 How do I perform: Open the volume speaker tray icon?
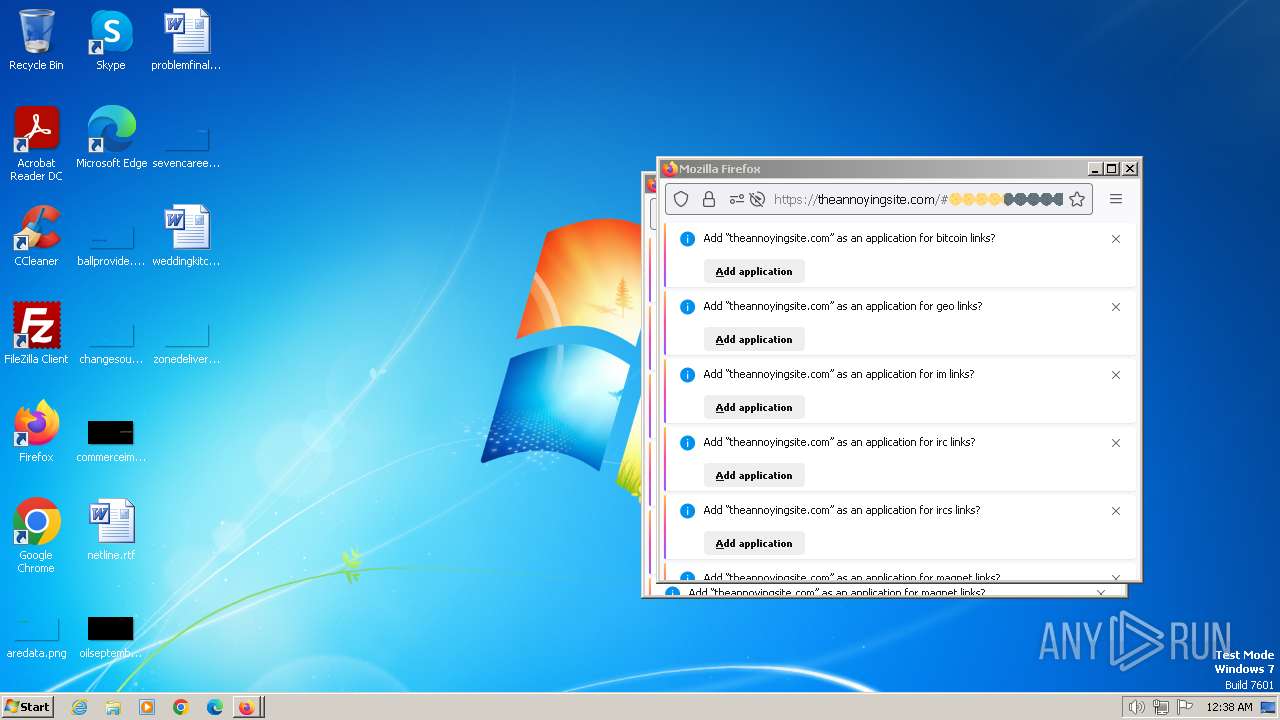(1136, 707)
